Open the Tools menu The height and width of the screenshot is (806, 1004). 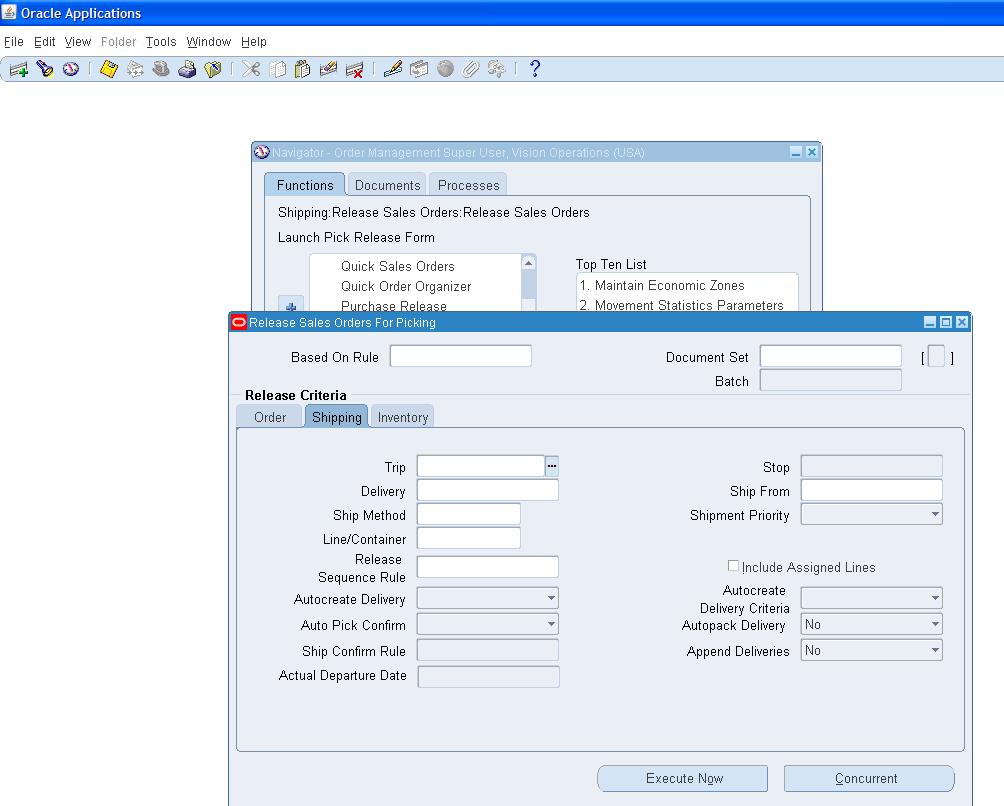[x=161, y=42]
